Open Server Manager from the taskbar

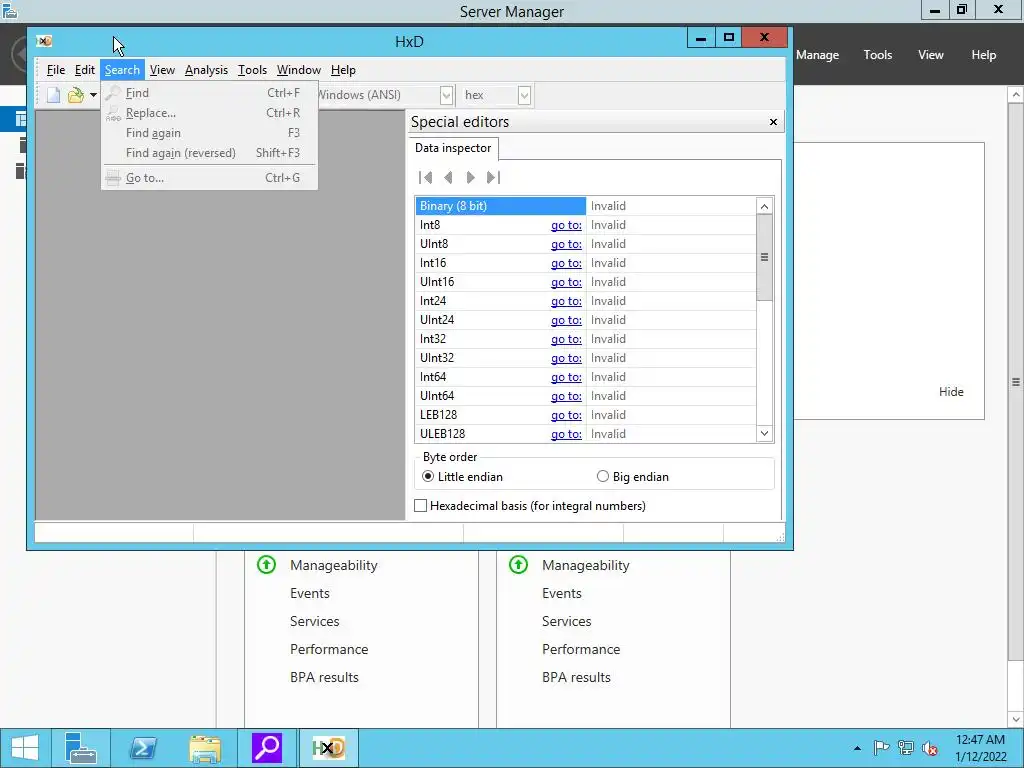81,748
